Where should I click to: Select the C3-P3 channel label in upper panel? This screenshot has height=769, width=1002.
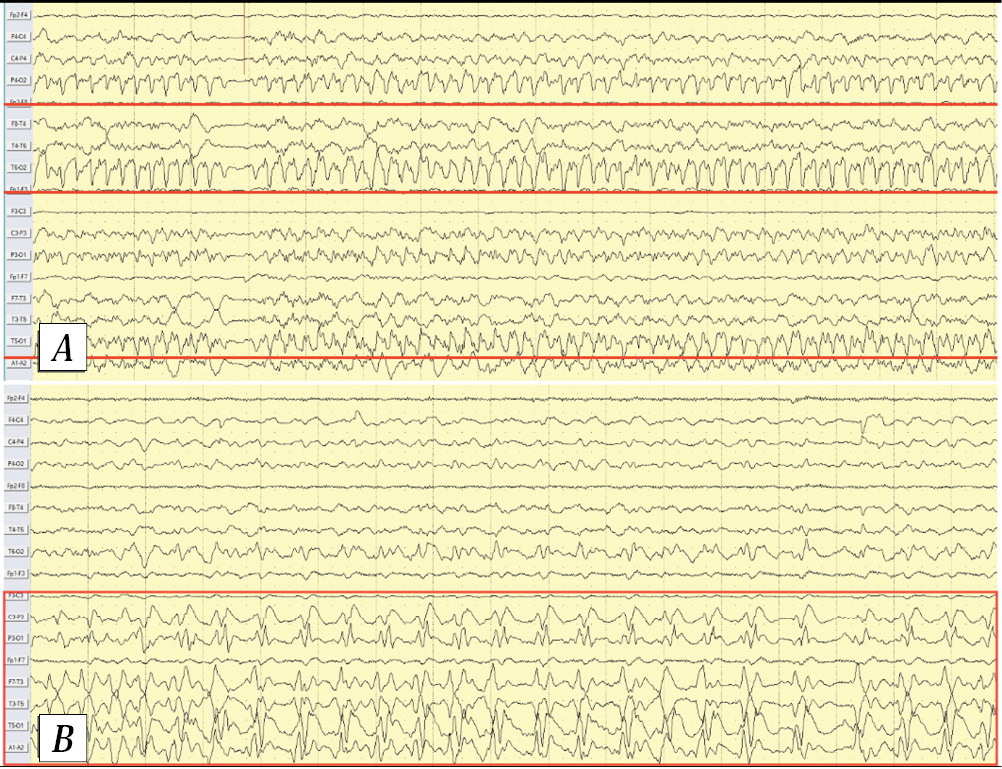pyautogui.click(x=19, y=233)
